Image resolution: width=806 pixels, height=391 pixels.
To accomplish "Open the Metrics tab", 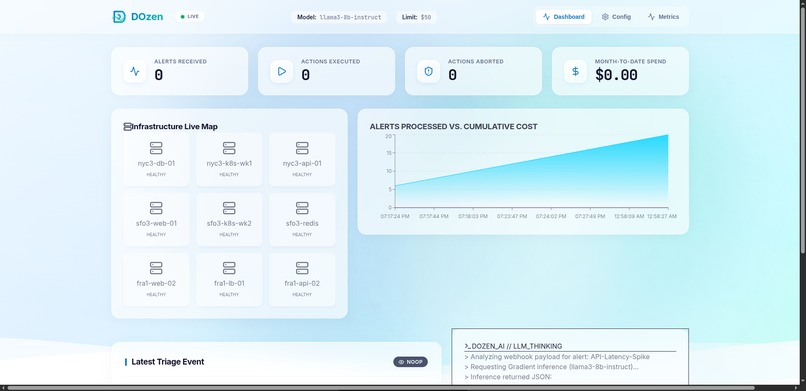I will pyautogui.click(x=663, y=17).
